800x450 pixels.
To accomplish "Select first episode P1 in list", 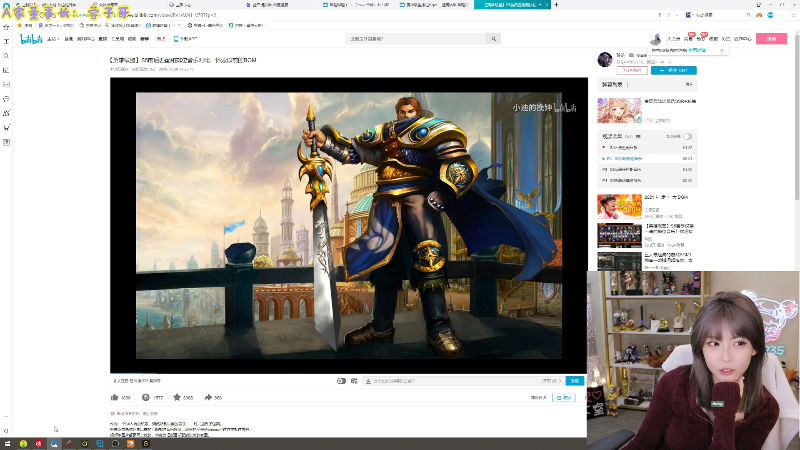I will [x=647, y=147].
